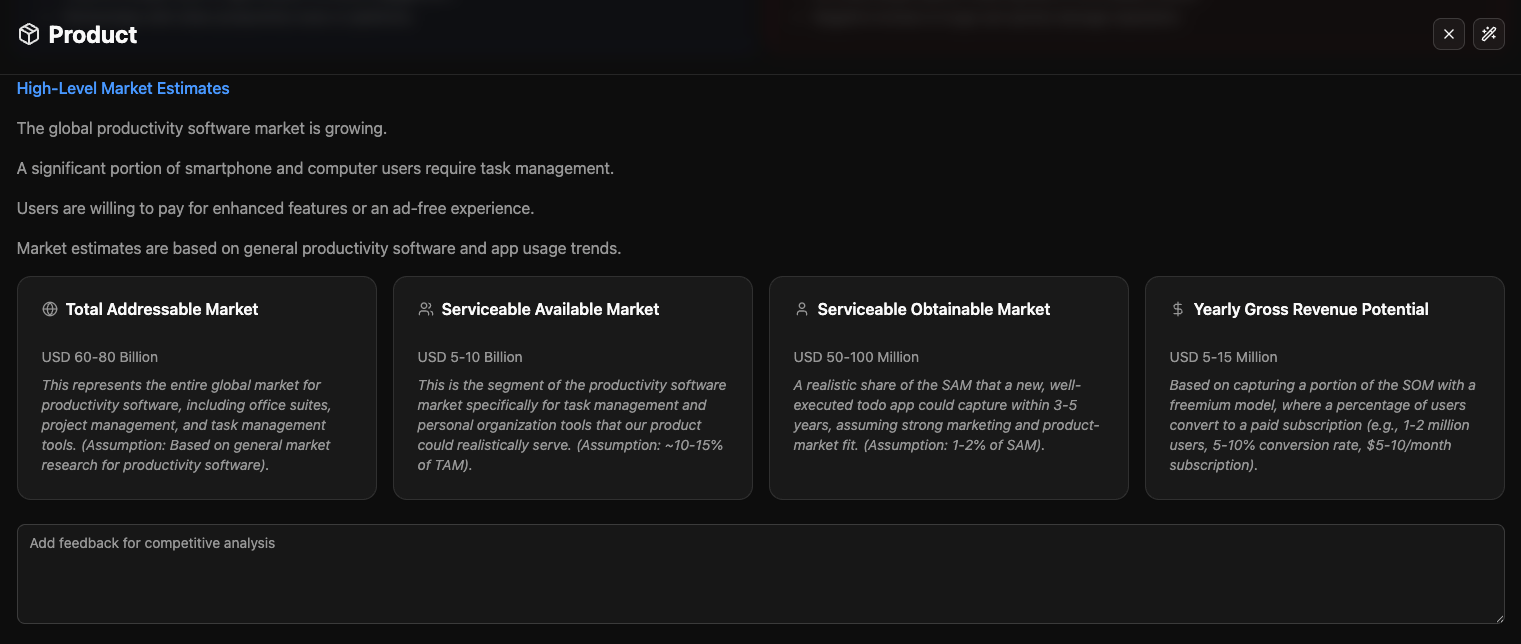Select the Serviceable Obtainable Market card
Image resolution: width=1521 pixels, height=644 pixels.
(x=948, y=388)
